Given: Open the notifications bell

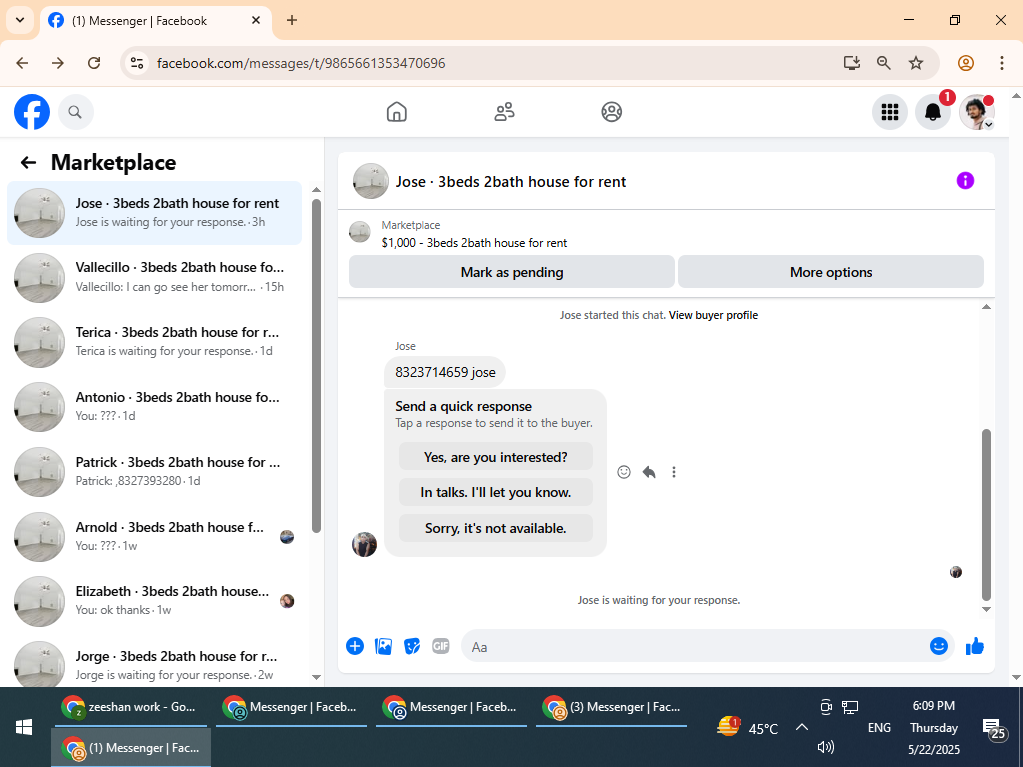Looking at the screenshot, I should point(933,112).
